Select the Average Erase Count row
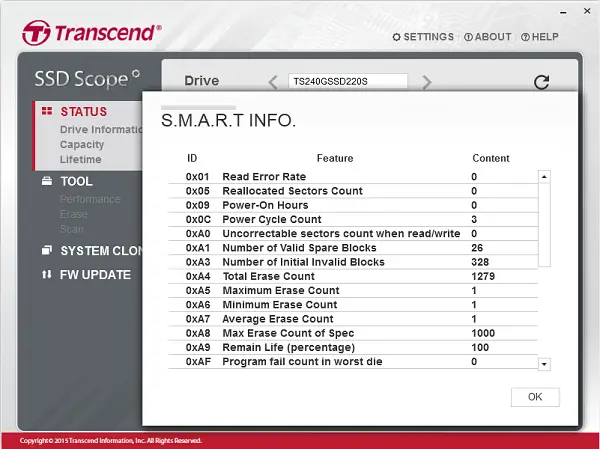This screenshot has height=449, width=600. (353, 318)
